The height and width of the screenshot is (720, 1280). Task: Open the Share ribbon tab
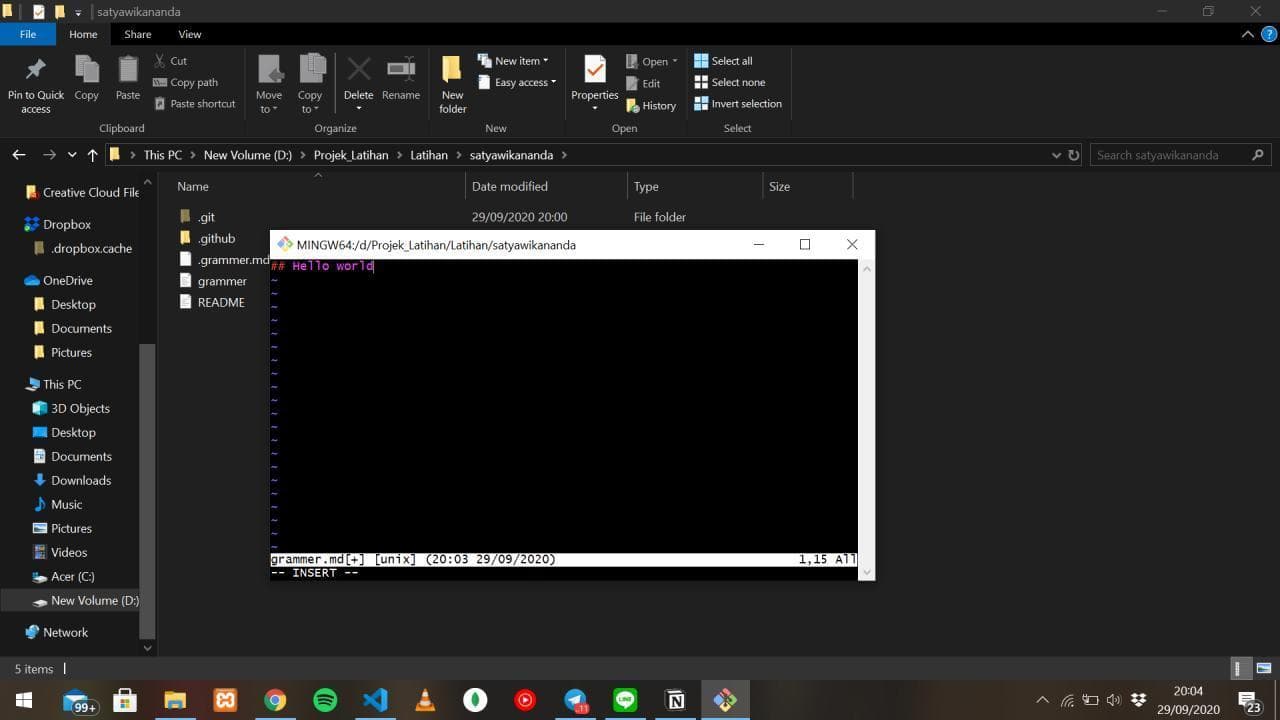[138, 34]
